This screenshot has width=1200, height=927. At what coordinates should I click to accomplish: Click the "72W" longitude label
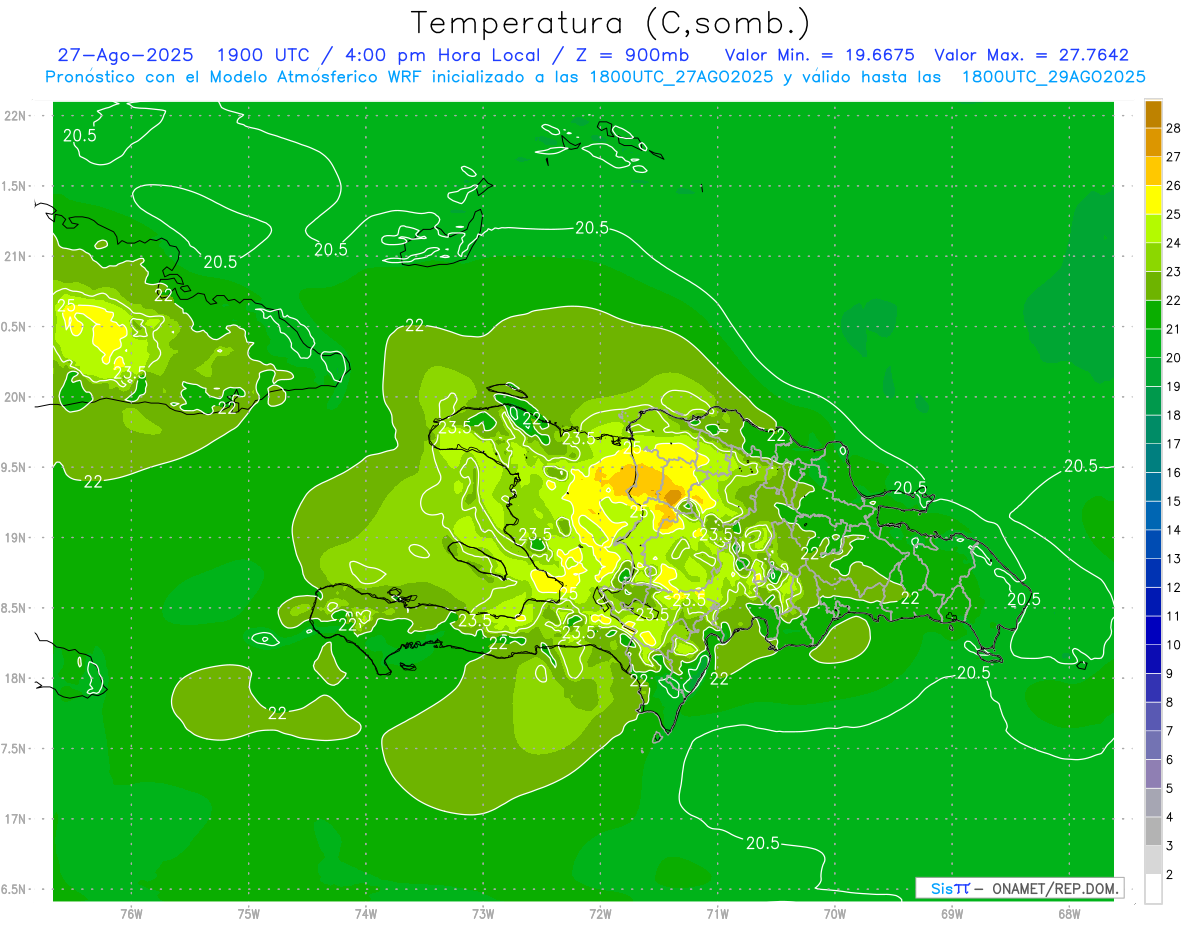point(600,913)
